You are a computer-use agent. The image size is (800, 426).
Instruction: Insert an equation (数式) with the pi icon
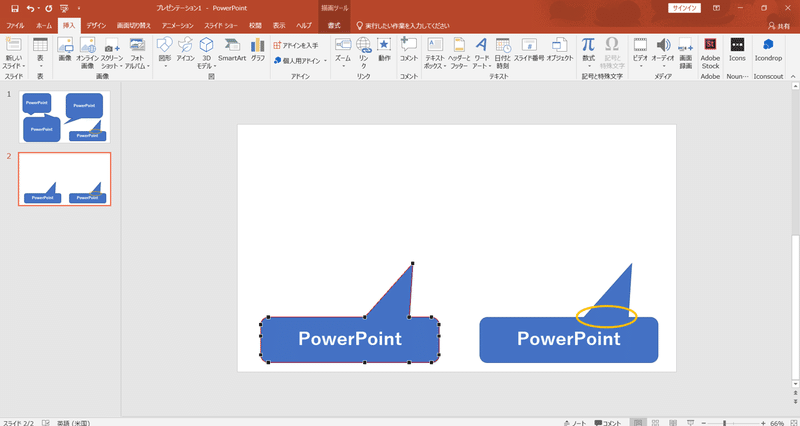(588, 50)
